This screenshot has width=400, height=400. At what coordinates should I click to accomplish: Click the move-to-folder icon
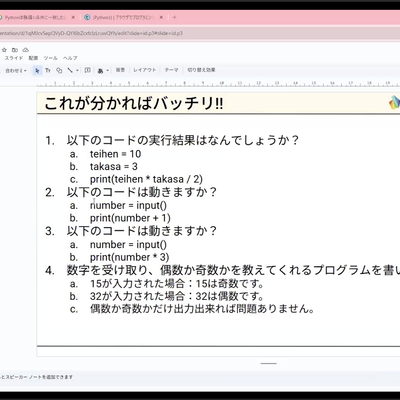point(15,50)
